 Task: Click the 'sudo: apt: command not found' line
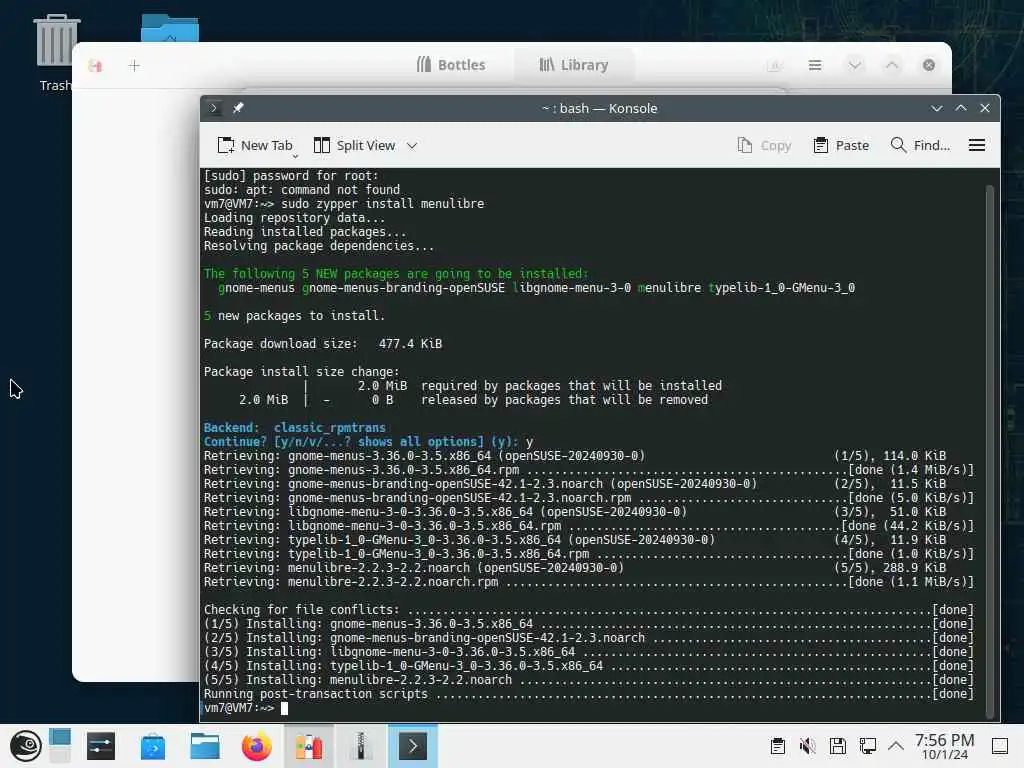tap(302, 189)
